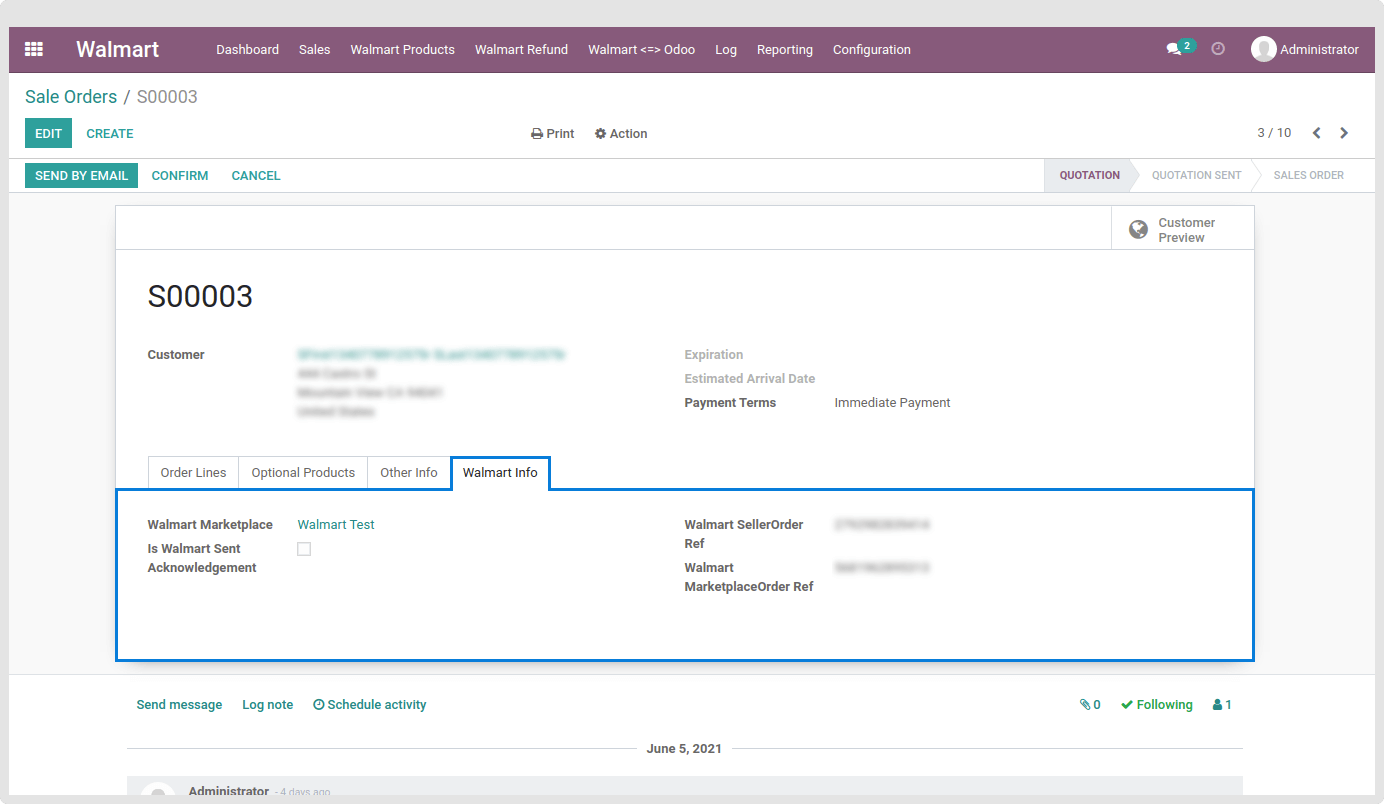Click the QUOTATION SENT status stage

(1196, 175)
